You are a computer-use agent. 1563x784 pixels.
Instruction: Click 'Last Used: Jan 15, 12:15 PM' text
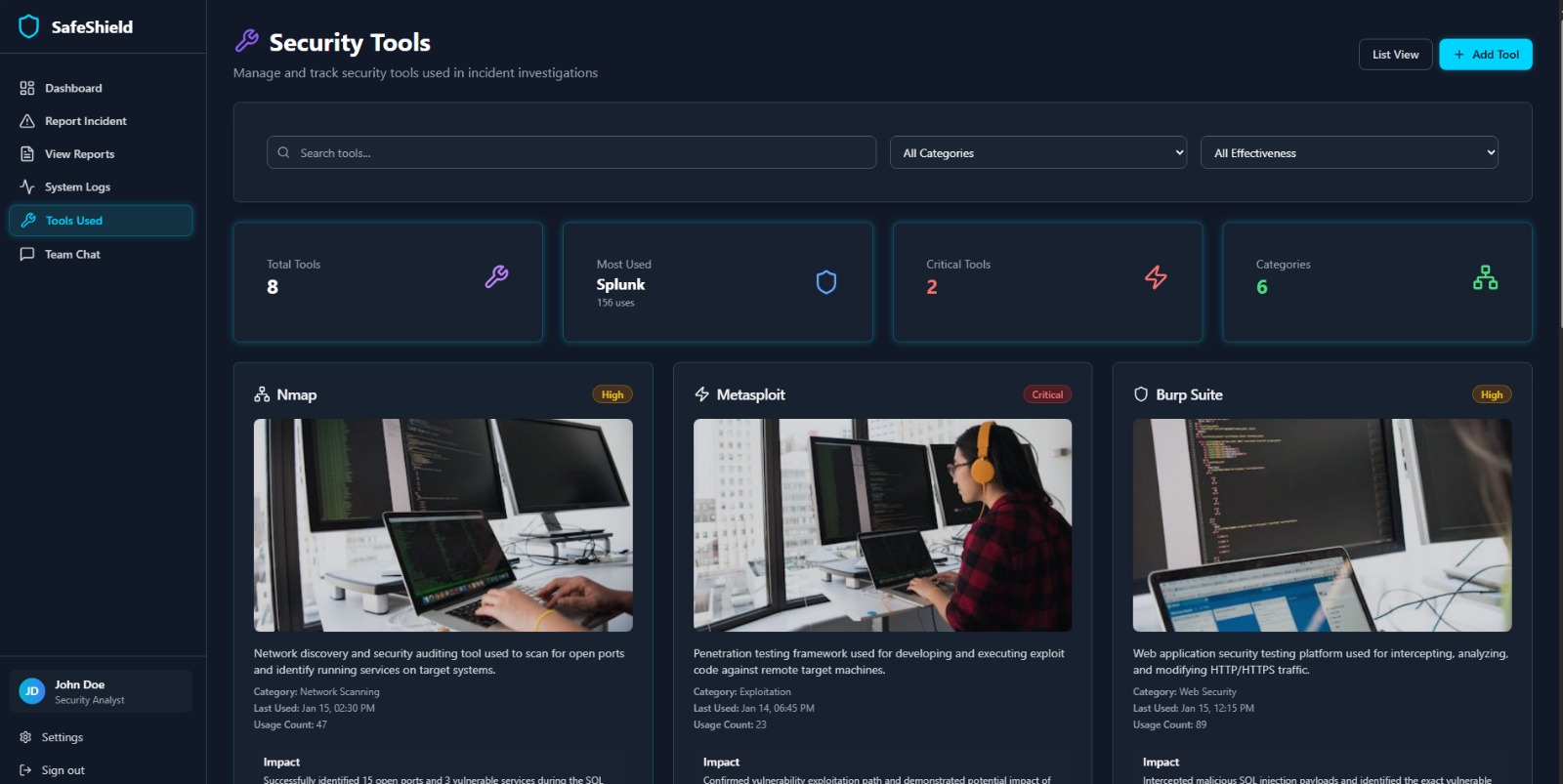[1193, 708]
